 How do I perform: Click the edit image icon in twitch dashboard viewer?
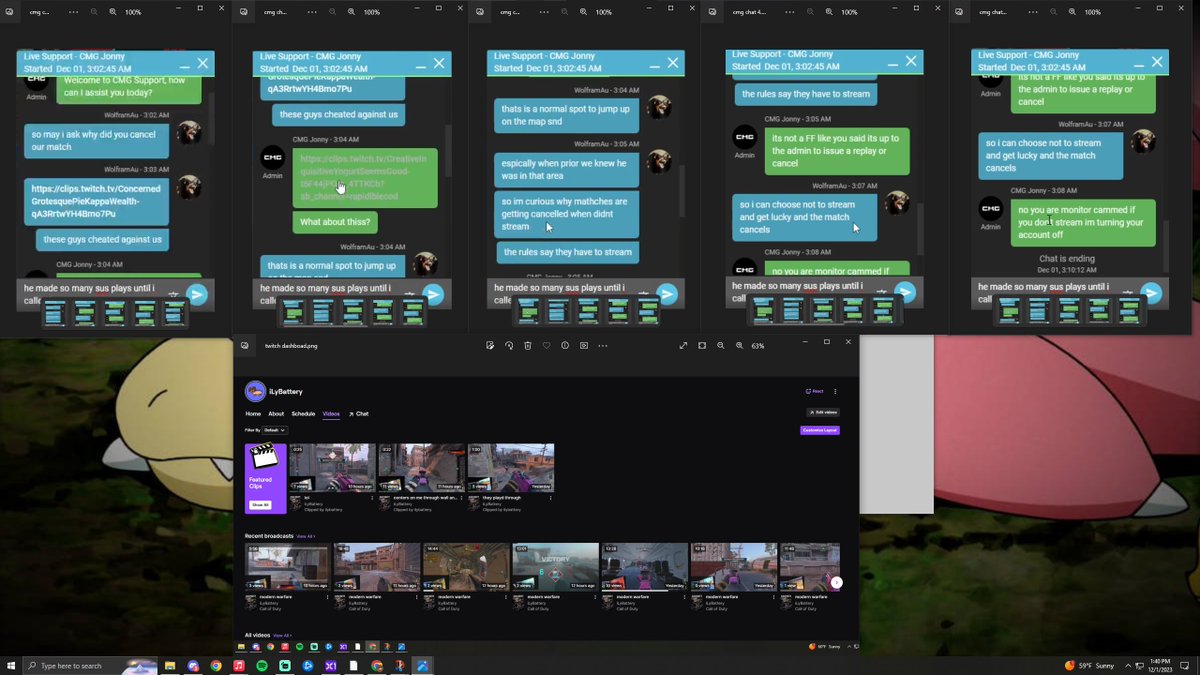490,345
